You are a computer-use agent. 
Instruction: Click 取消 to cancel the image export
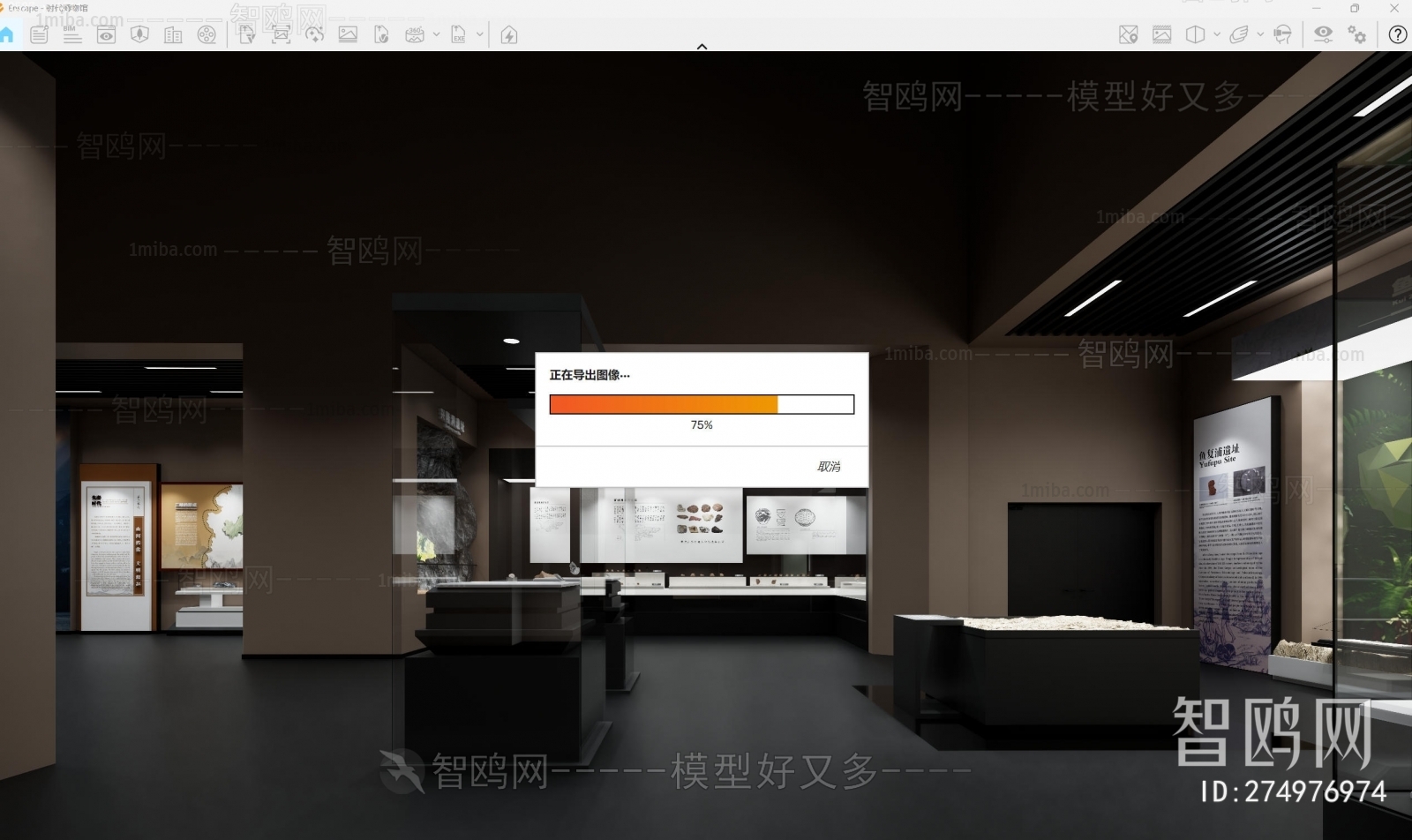click(x=828, y=466)
